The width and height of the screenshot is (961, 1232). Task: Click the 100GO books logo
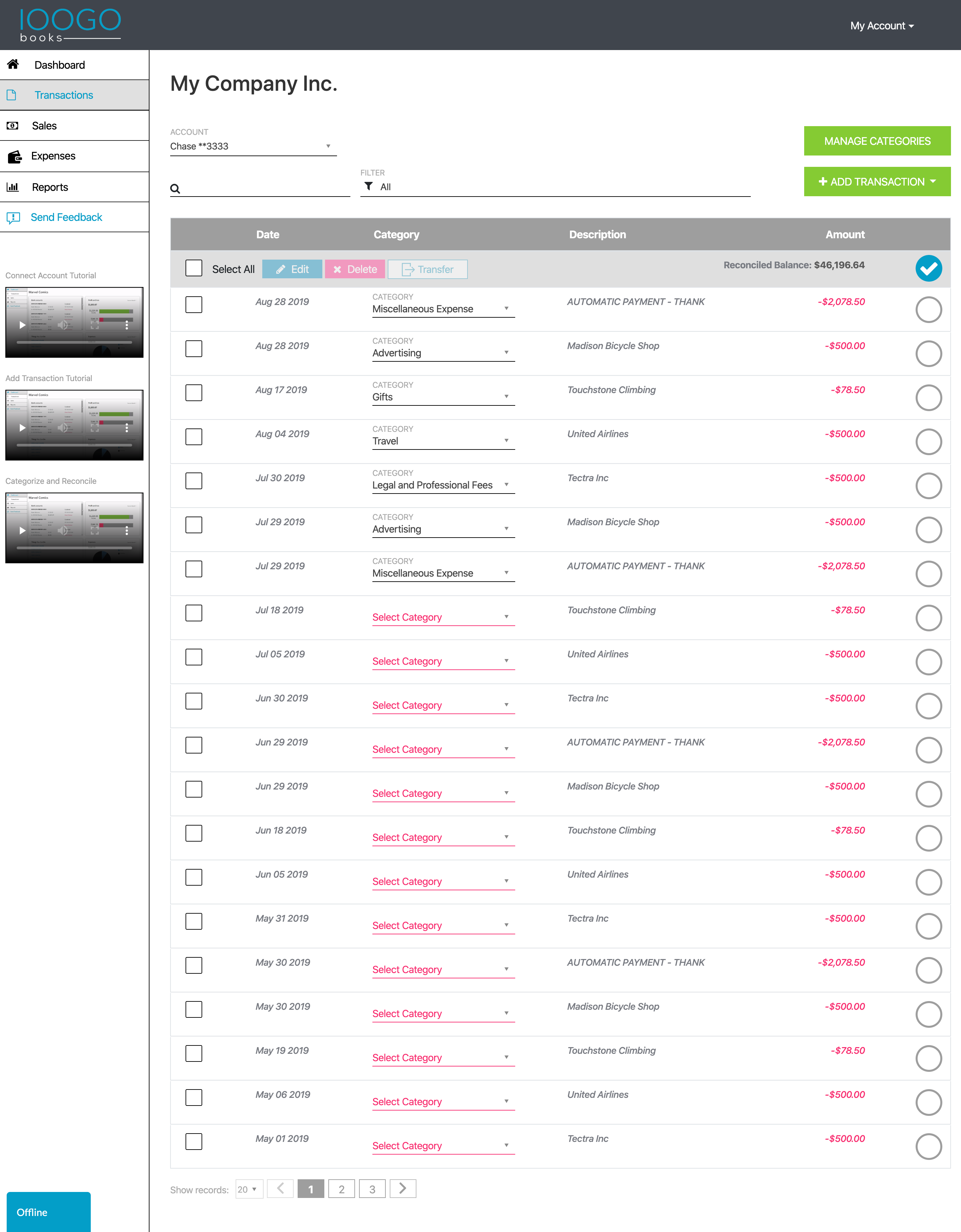click(x=70, y=25)
